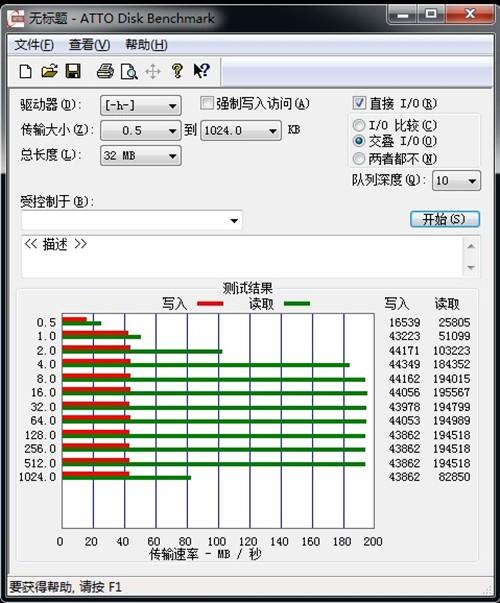
Task: Activate the context help arrow-question icon
Action: (201, 71)
